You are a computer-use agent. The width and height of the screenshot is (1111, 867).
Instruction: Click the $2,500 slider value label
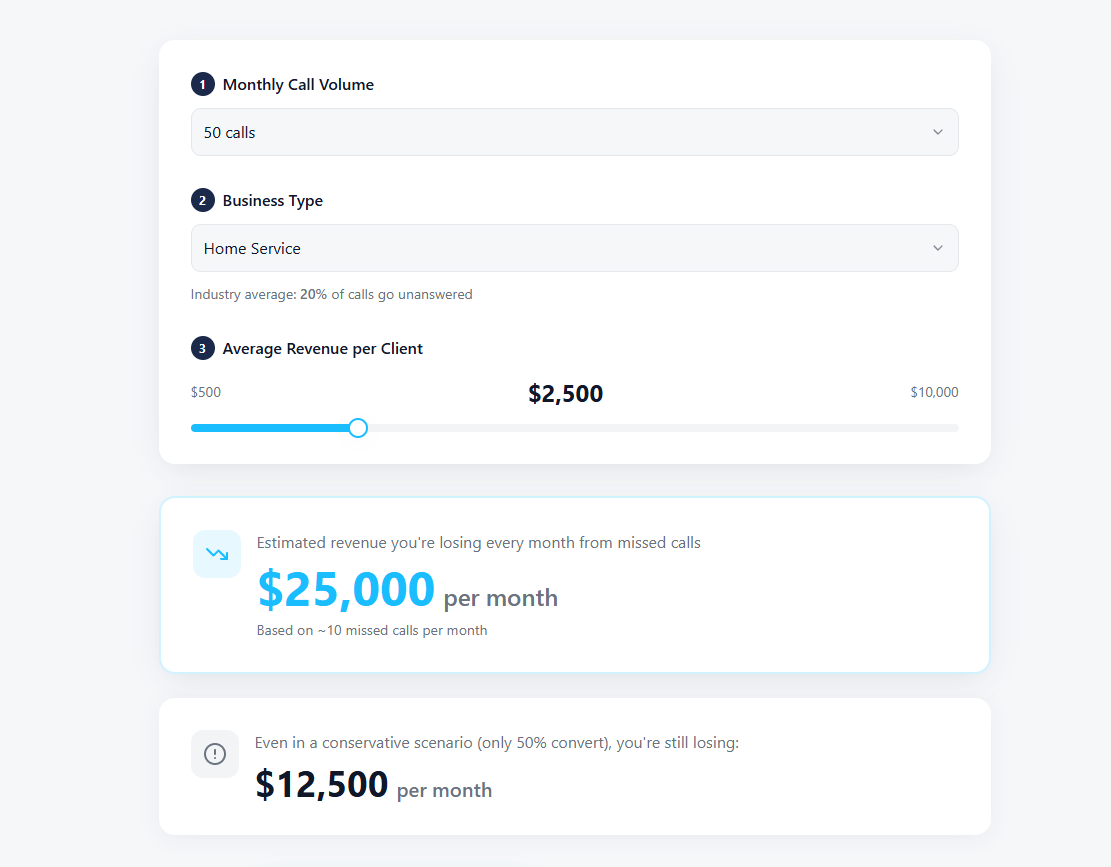tap(565, 394)
